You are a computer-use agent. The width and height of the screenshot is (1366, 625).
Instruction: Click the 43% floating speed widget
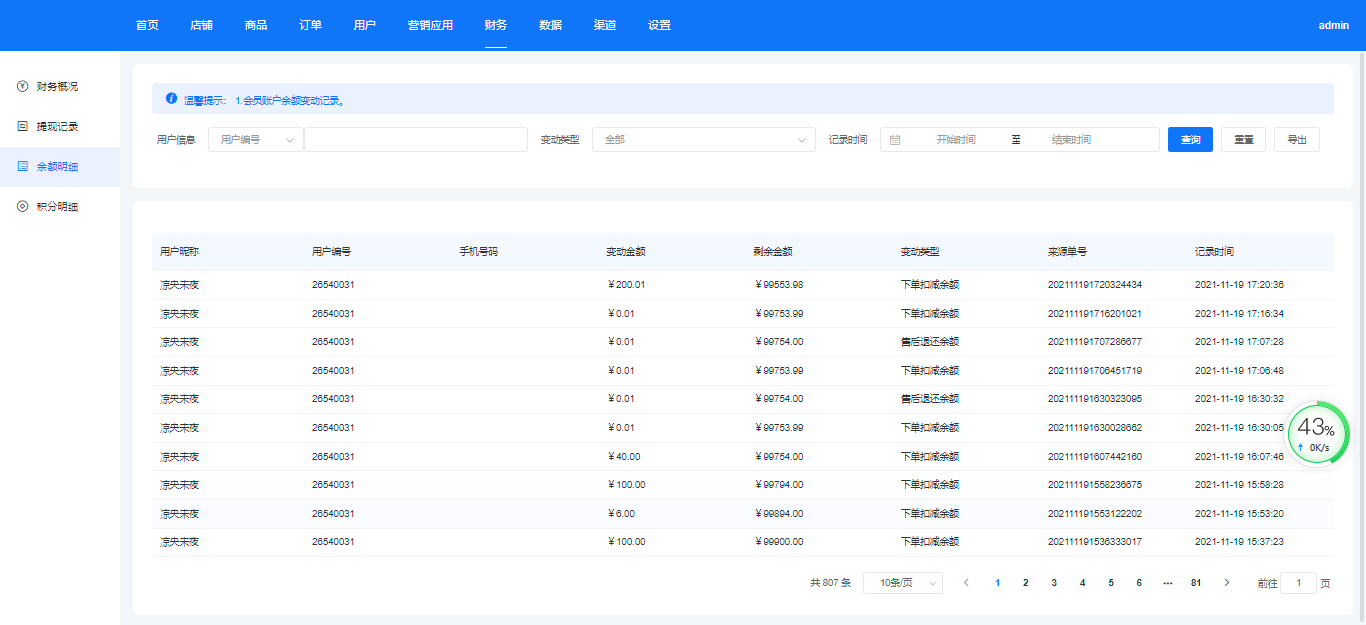[x=1316, y=434]
